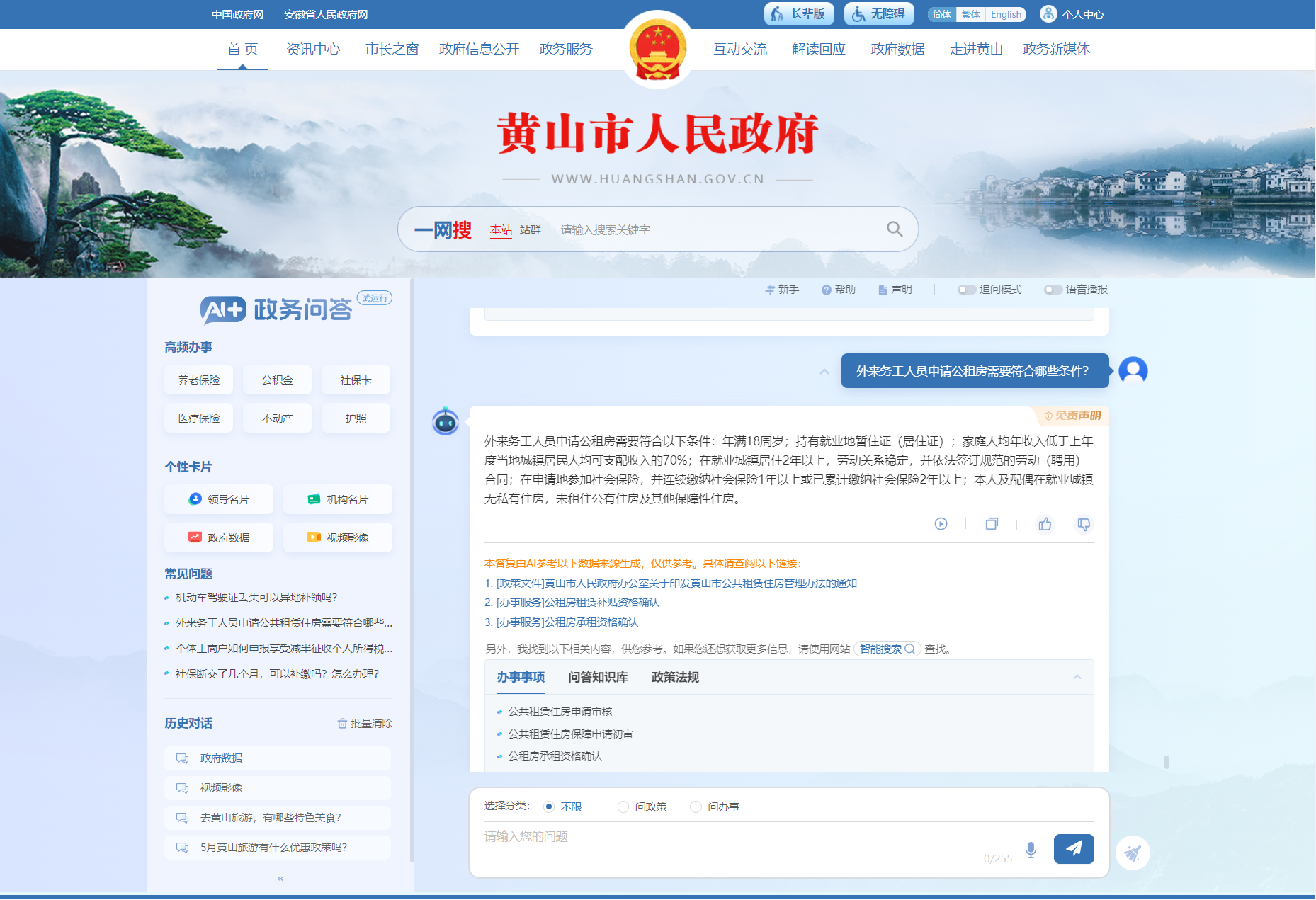Open 社保断交了几个月 common question
Viewport: 1316px width, 900px height.
pos(277,673)
